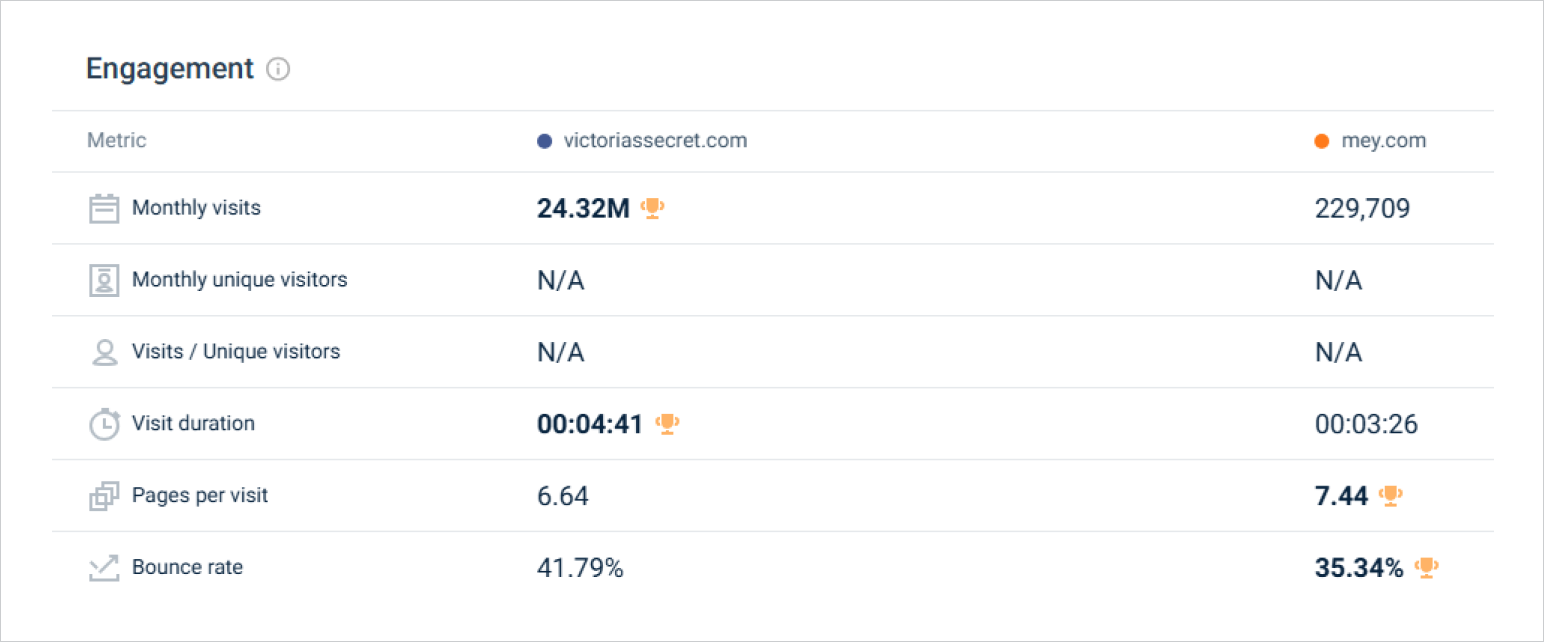Click the info icon beside Engagement
Screen dimensions: 1544x642
point(279,69)
